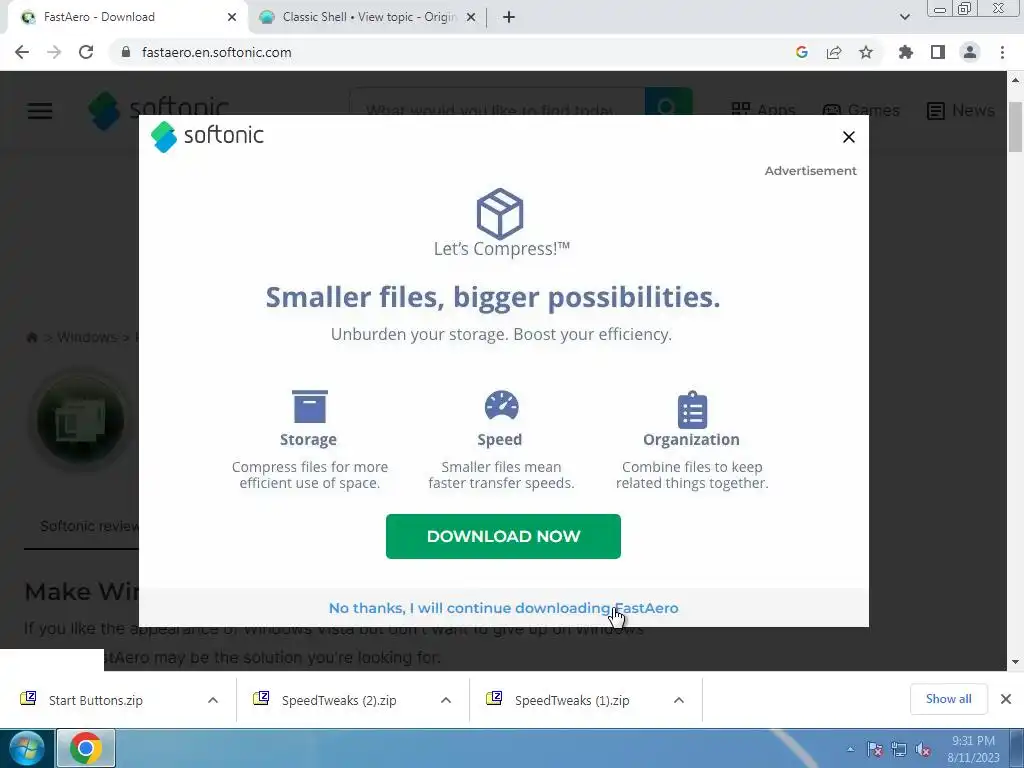Image resolution: width=1024 pixels, height=768 pixels.
Task: Bookmark this tab with star icon
Action: 865,52
